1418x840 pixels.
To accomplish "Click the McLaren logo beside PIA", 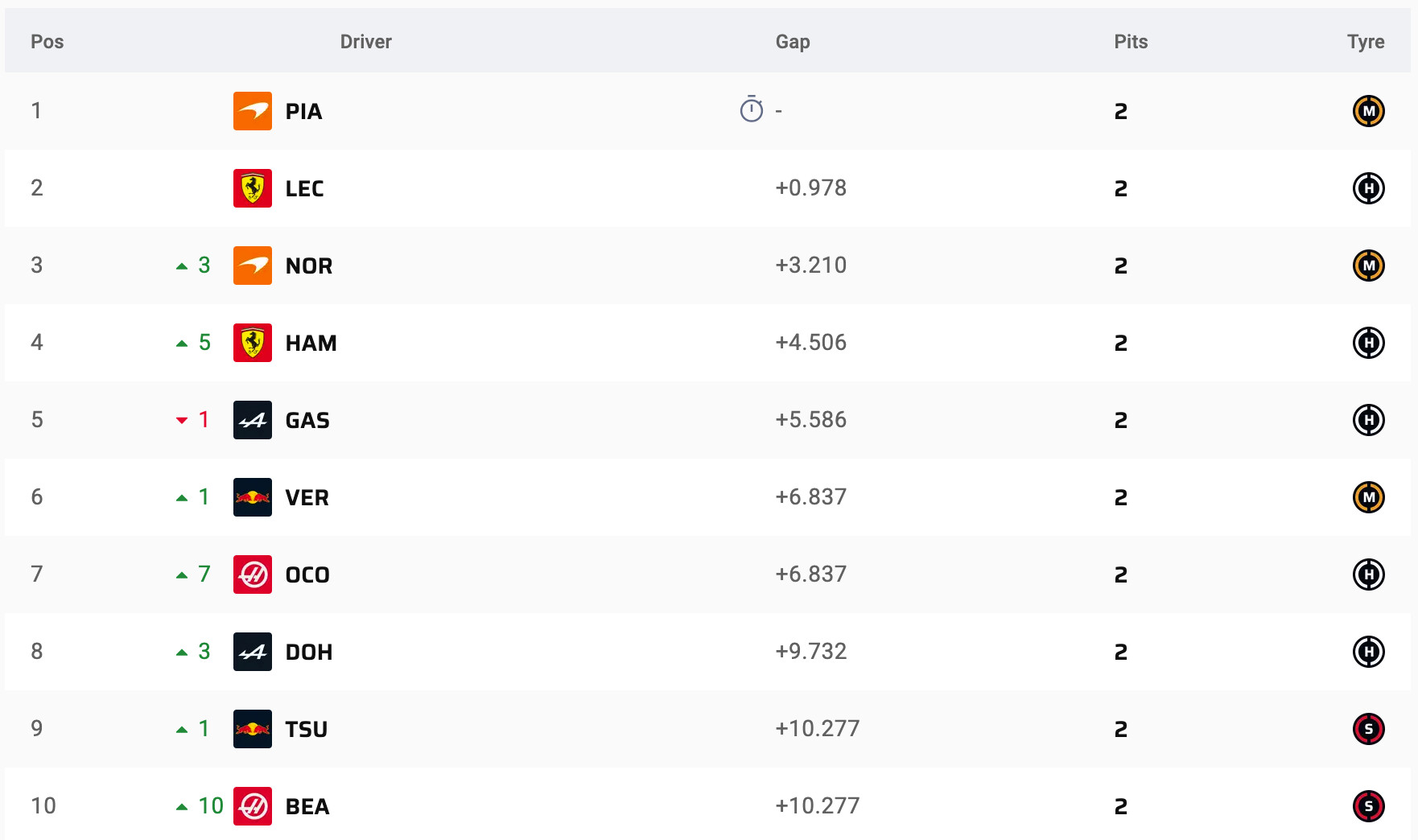I will (253, 111).
